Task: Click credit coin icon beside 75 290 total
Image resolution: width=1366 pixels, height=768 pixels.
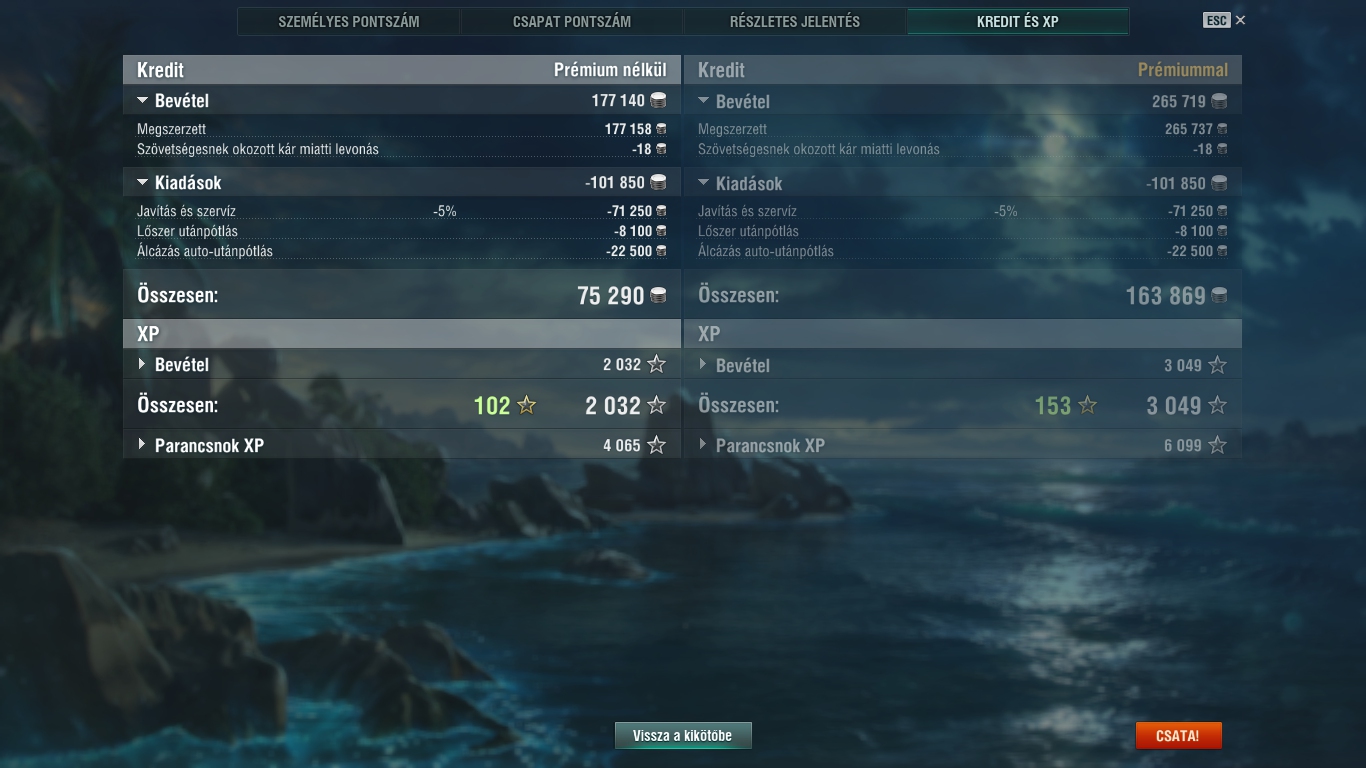Action: click(658, 295)
